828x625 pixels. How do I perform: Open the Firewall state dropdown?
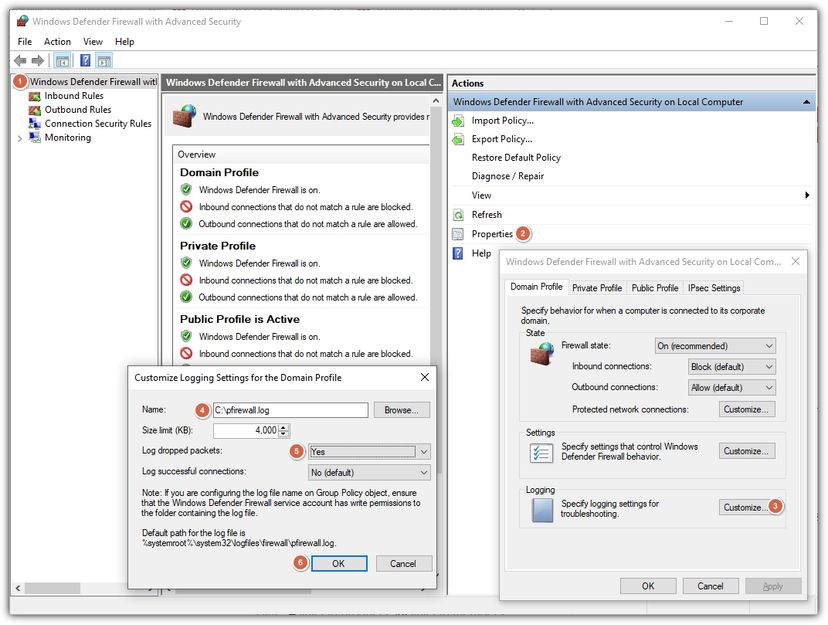pos(715,346)
